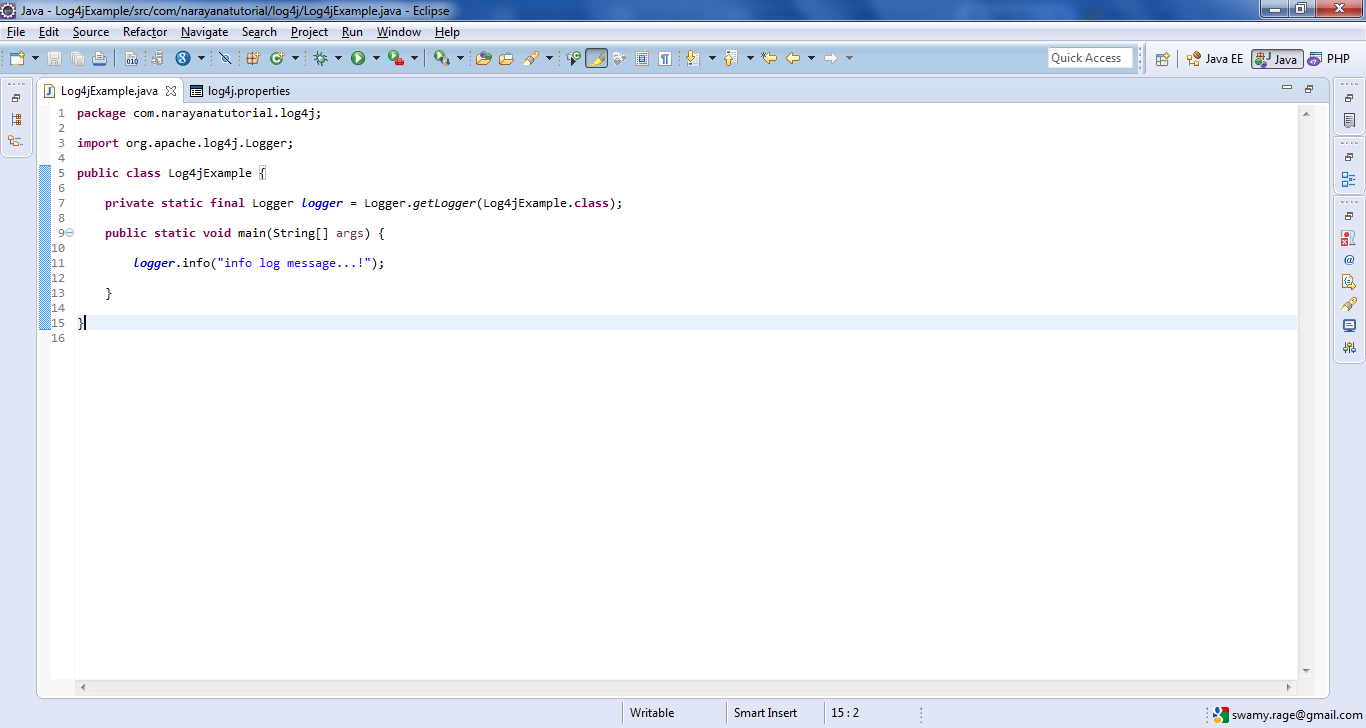Screen dimensions: 1366x728
Task: Open the Back history dropdown arrow
Action: (x=811, y=58)
